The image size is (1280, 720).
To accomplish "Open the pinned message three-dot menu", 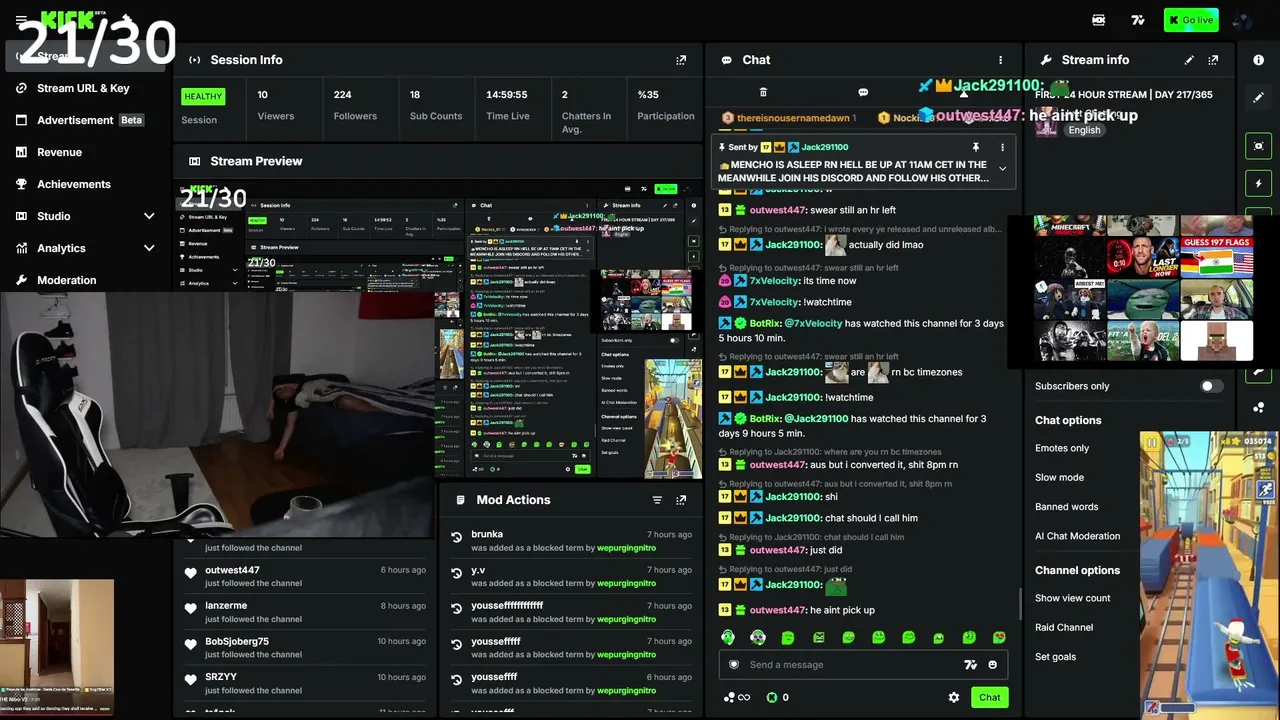I will tap(1002, 147).
